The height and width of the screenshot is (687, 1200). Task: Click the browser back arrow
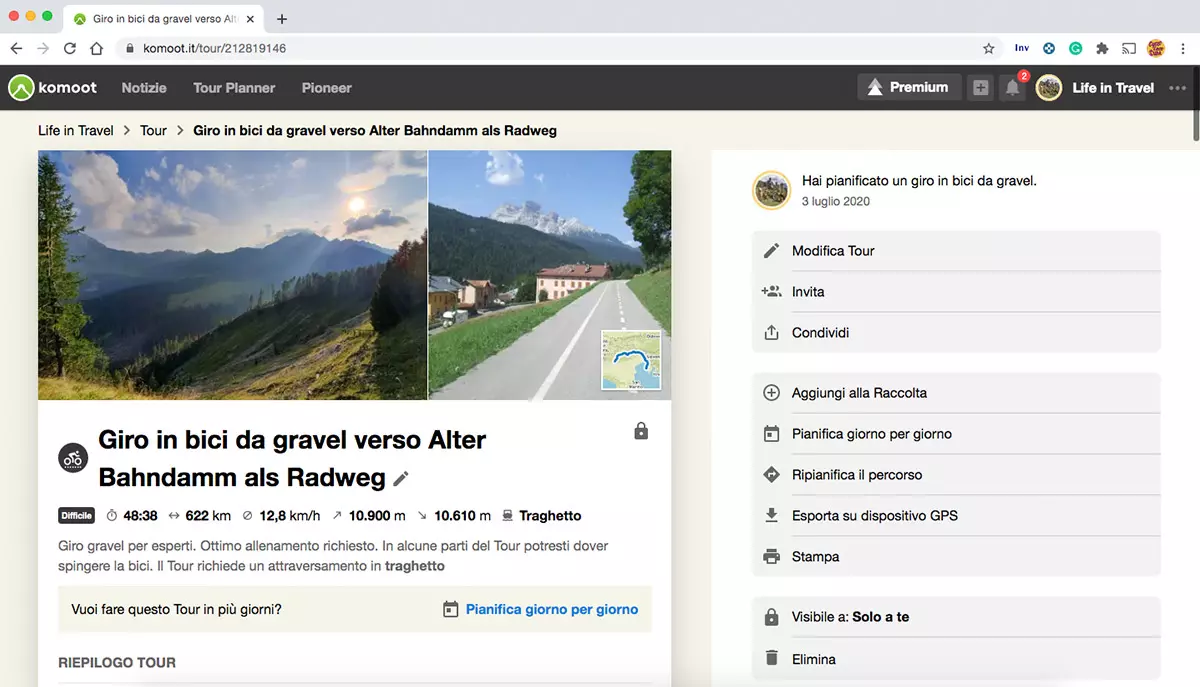point(16,48)
